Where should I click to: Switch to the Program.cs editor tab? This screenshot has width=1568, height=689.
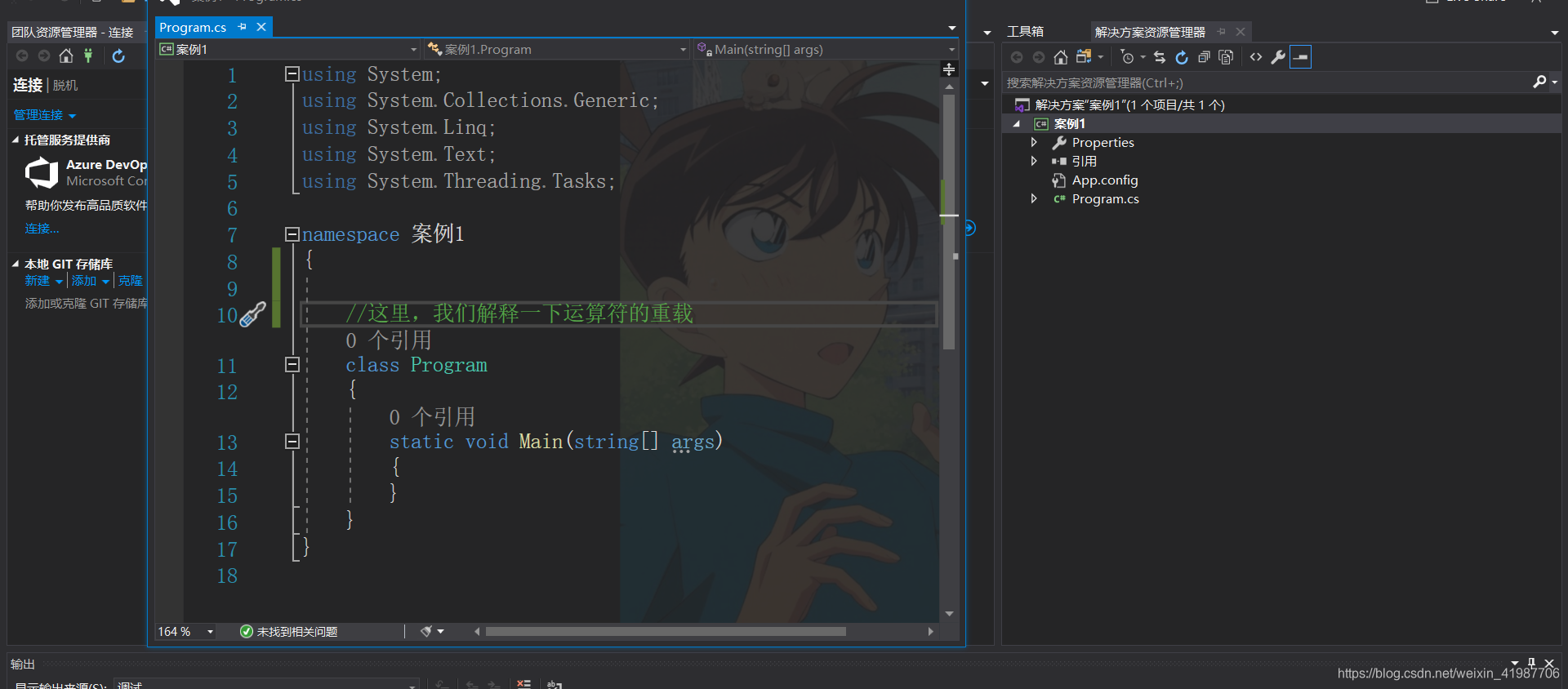pyautogui.click(x=193, y=27)
